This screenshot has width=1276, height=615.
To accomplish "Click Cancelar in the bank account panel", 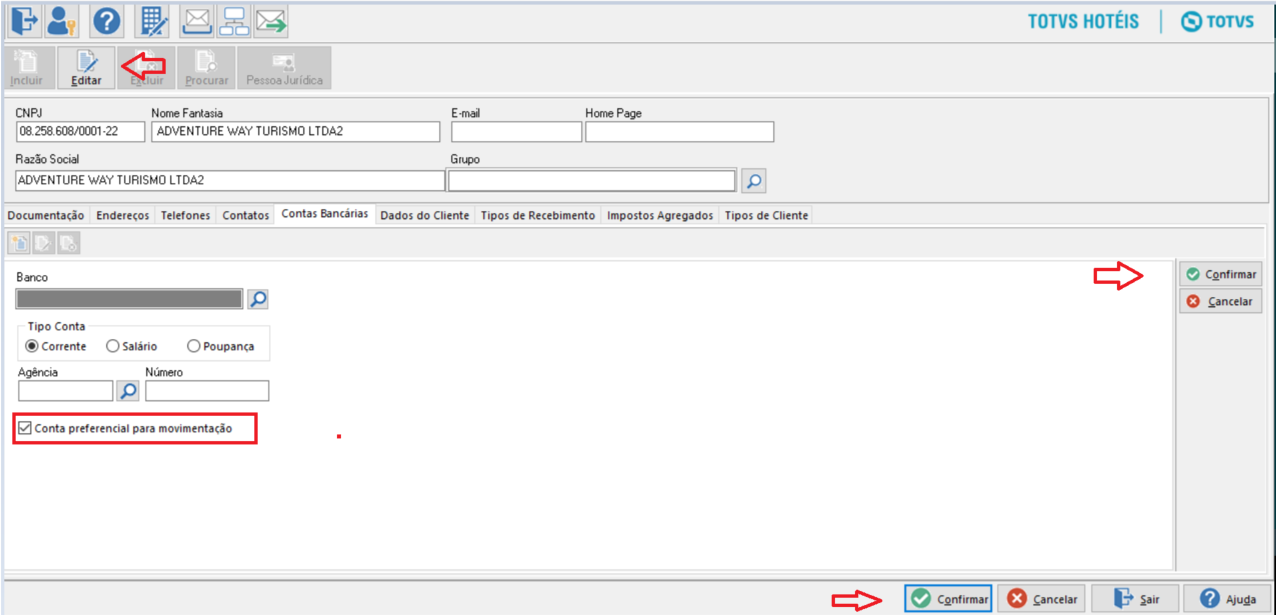I will 1220,301.
